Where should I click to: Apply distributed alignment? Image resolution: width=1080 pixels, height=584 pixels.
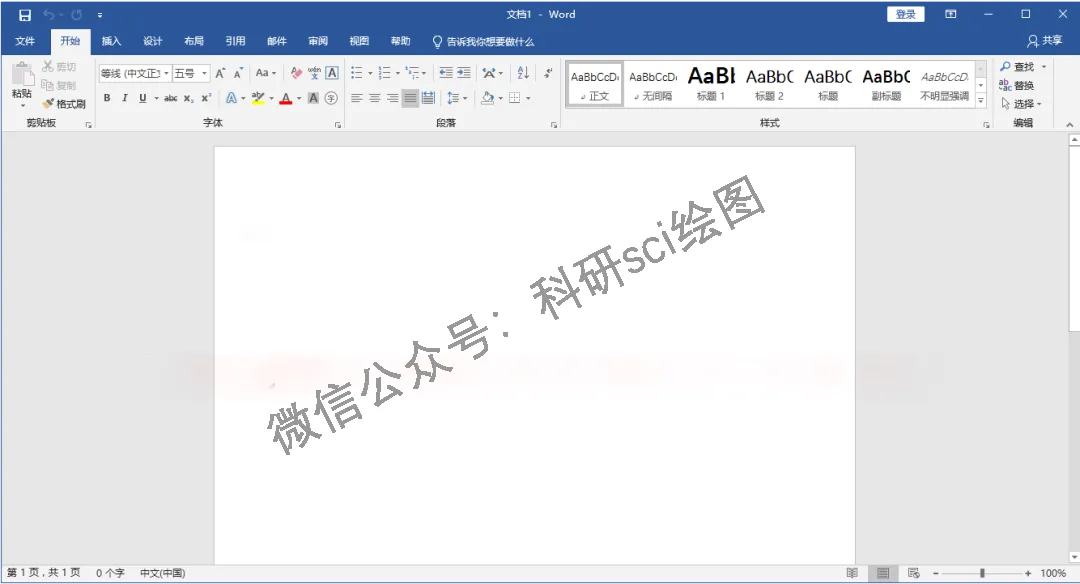428,98
